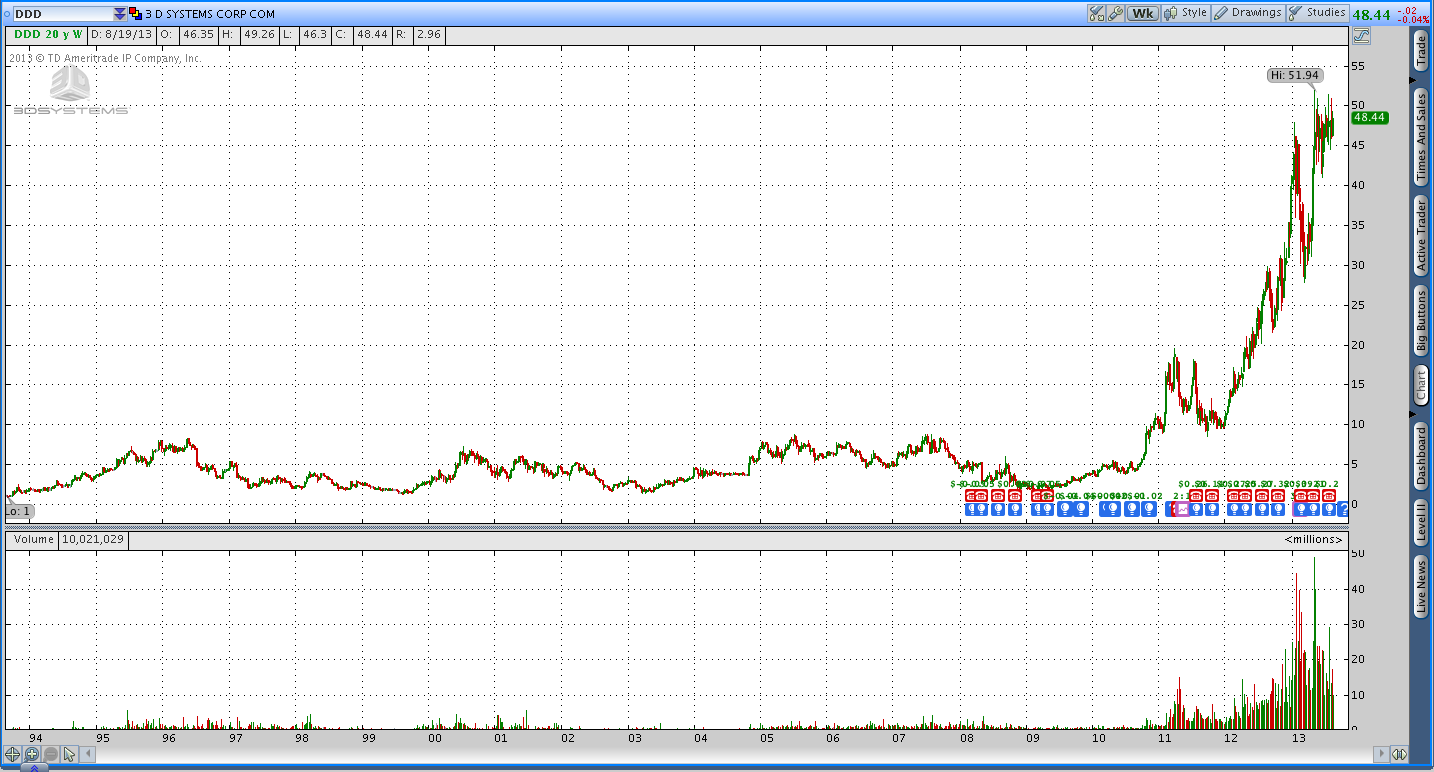Open the Studies menu
Viewport: 1434px width, 772px height.
(1317, 13)
